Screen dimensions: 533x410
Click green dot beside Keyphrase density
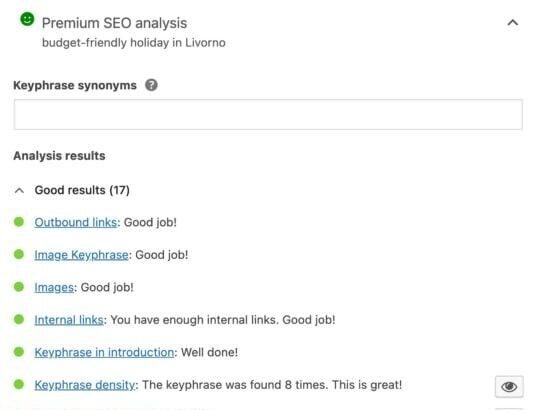tap(19, 385)
